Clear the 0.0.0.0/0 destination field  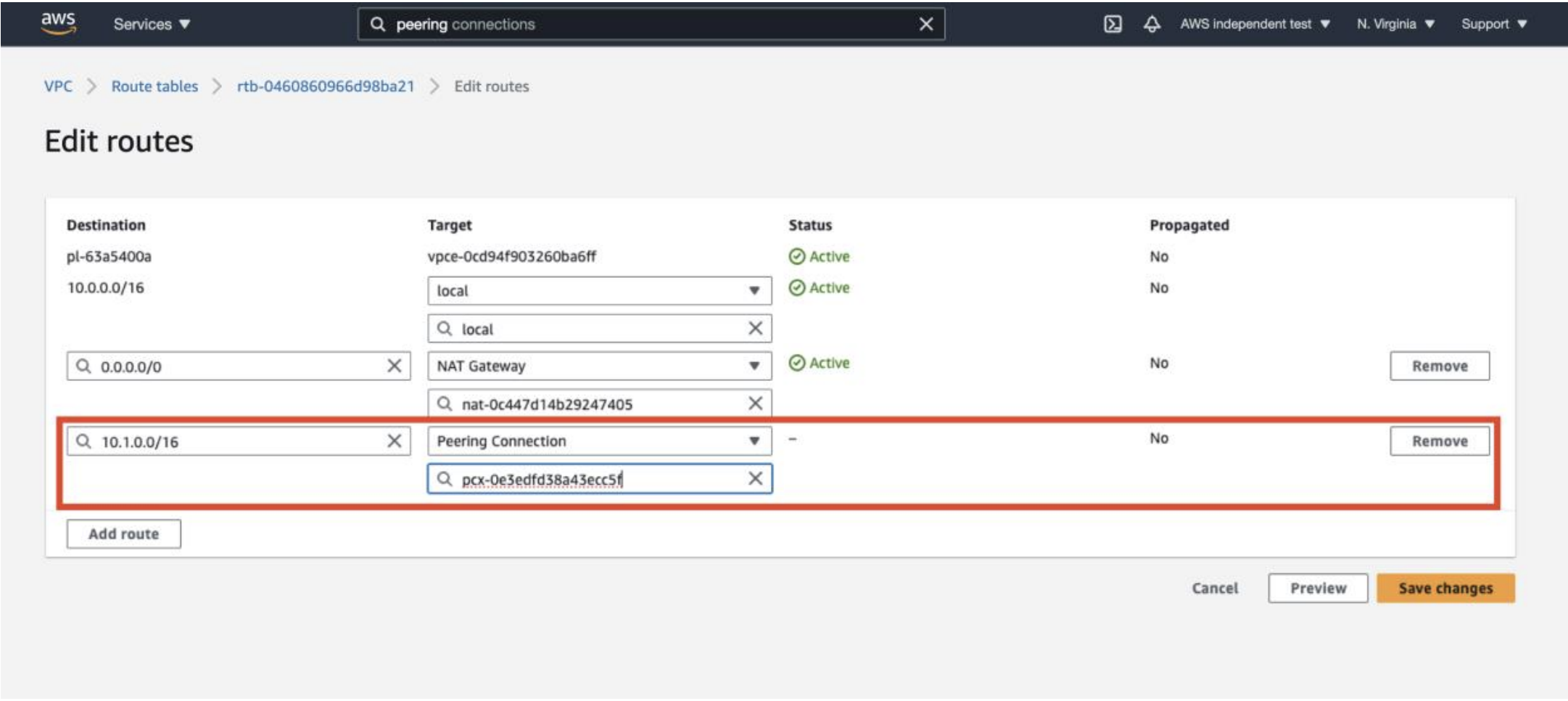pos(394,366)
